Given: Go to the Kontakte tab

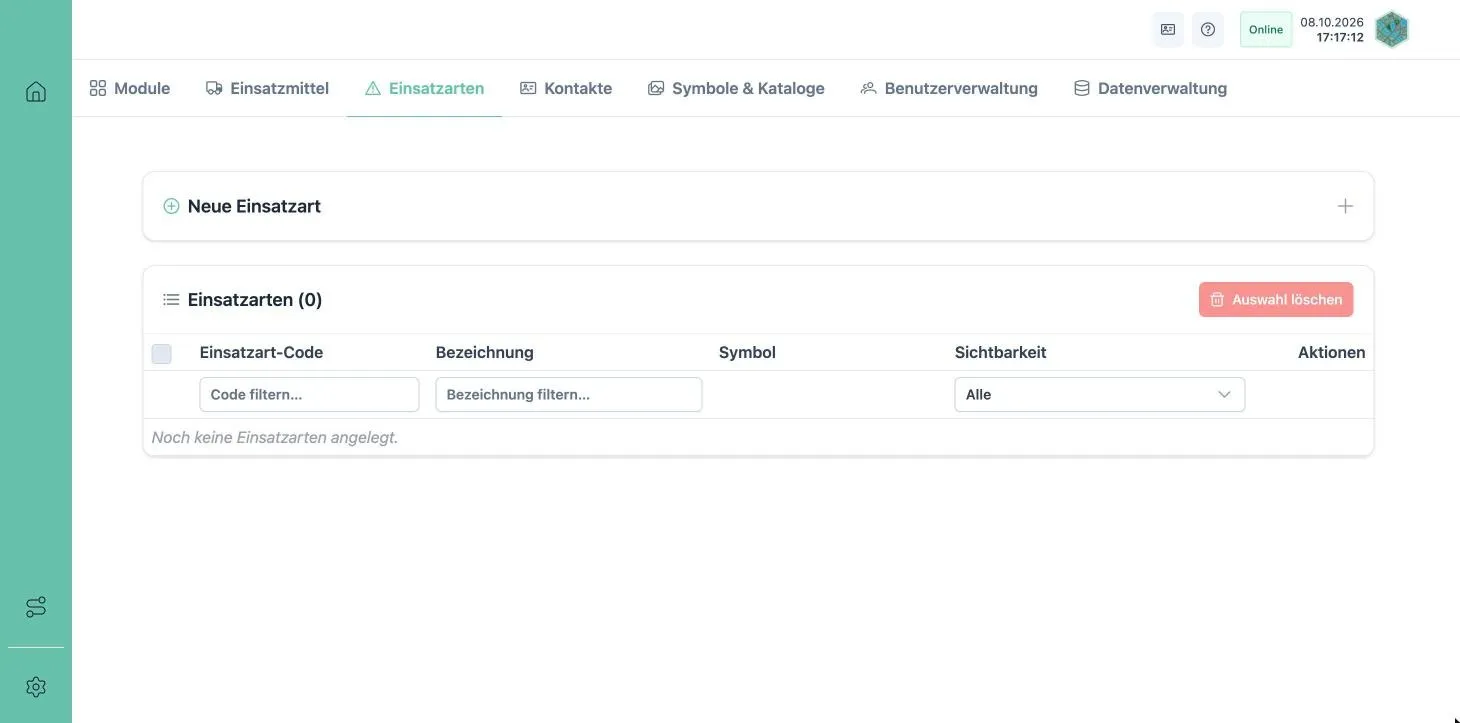Looking at the screenshot, I should click(x=566, y=88).
